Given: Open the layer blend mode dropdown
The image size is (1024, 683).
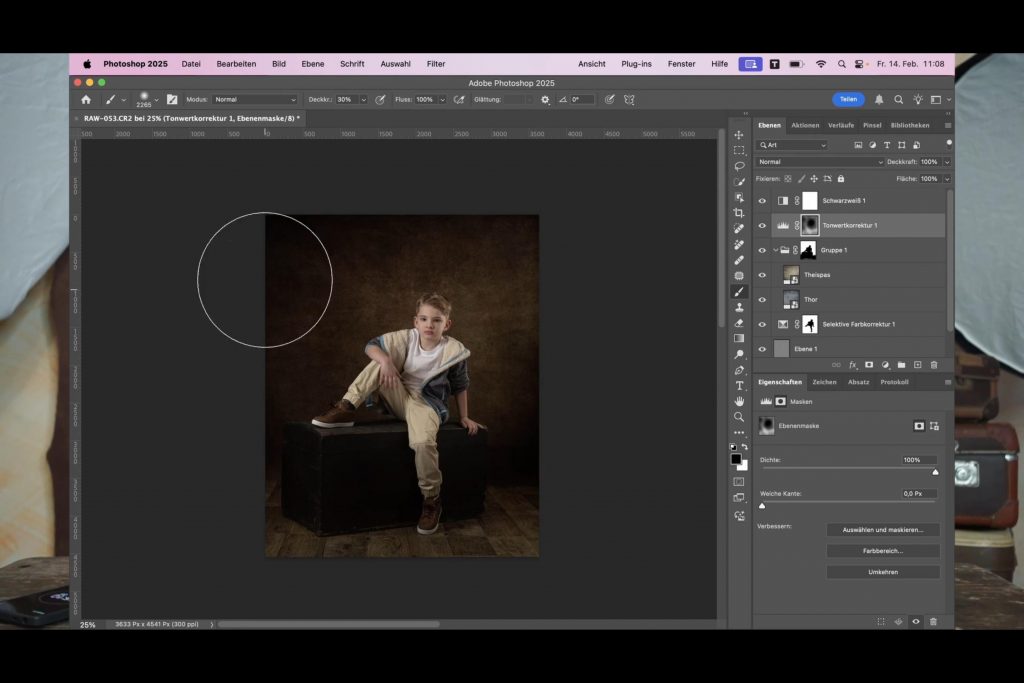Looking at the screenshot, I should [x=820, y=162].
